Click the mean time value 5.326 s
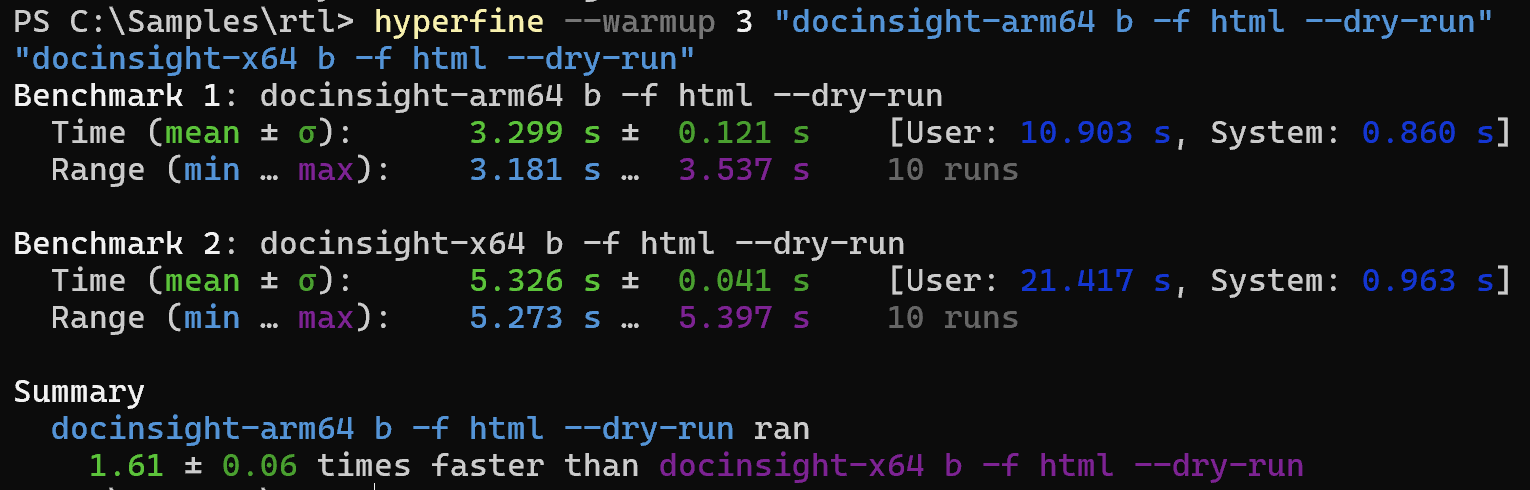This screenshot has width=1530, height=490. [534, 281]
